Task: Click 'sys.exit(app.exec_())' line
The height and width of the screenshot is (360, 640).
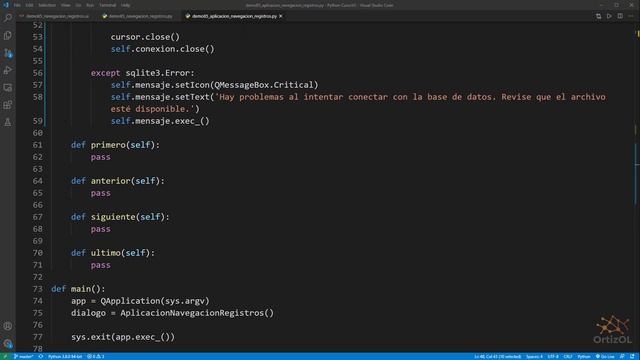Action: [x=123, y=337]
